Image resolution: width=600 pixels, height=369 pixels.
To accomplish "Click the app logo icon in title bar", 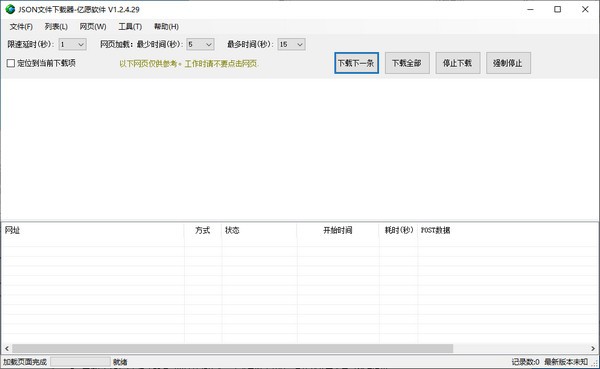I will click(x=10, y=9).
